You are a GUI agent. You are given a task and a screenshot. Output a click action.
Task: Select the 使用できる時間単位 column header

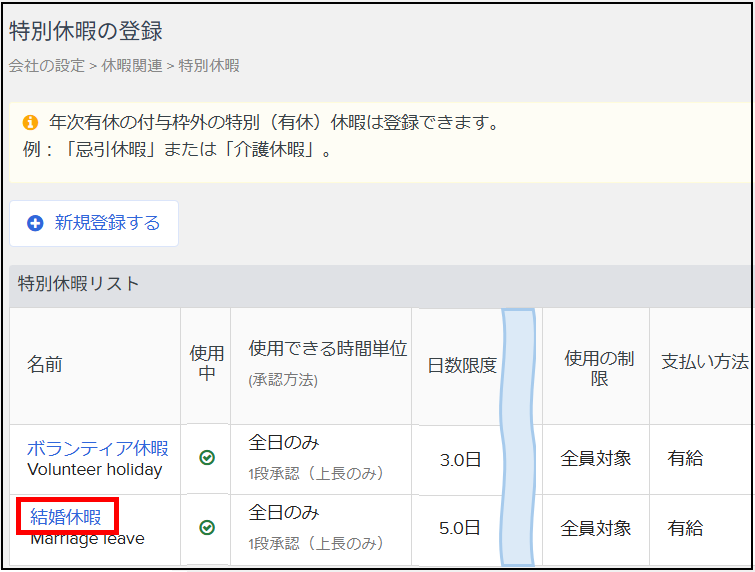327,349
